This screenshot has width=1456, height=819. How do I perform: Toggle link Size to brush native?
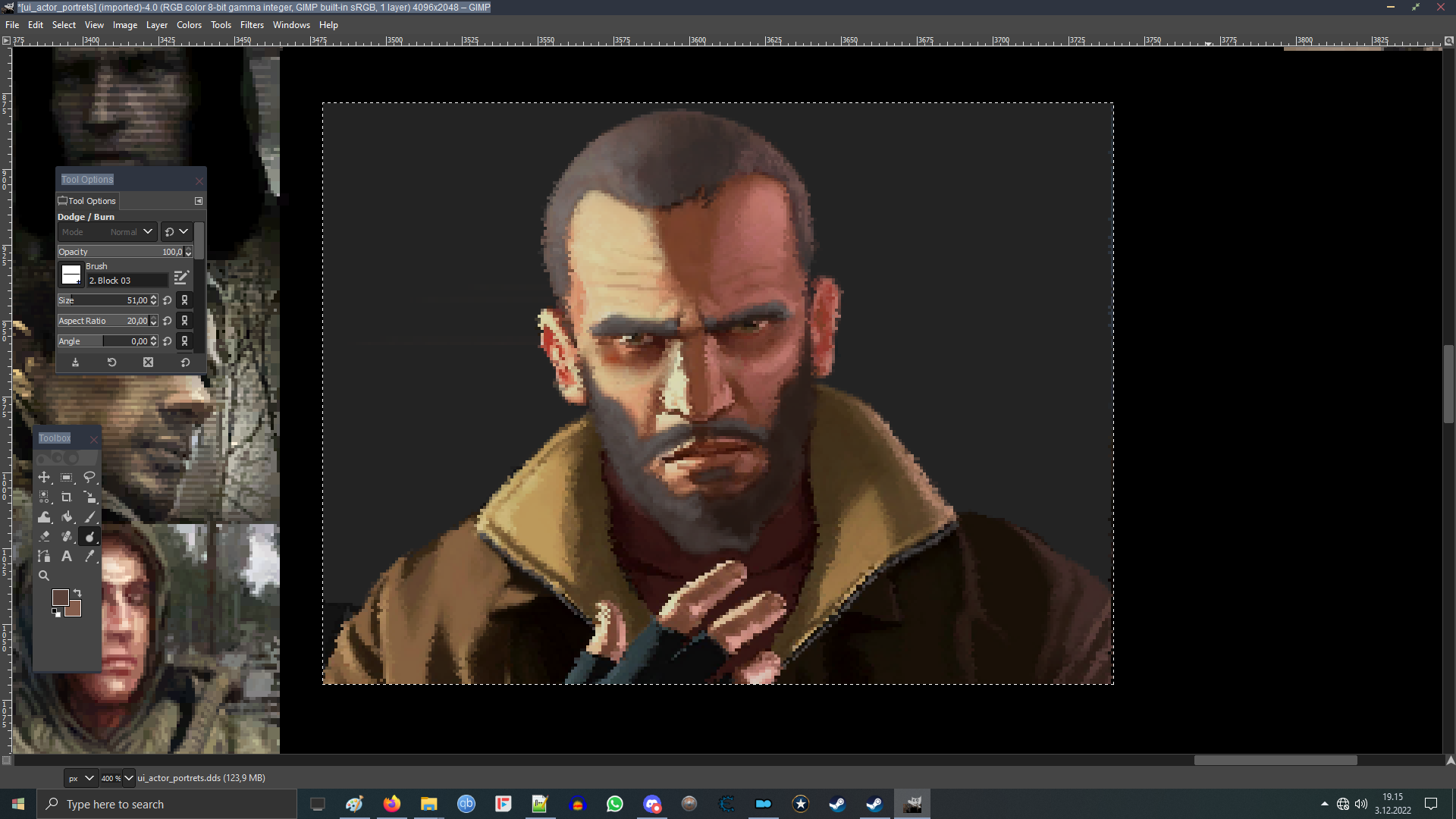coord(184,300)
